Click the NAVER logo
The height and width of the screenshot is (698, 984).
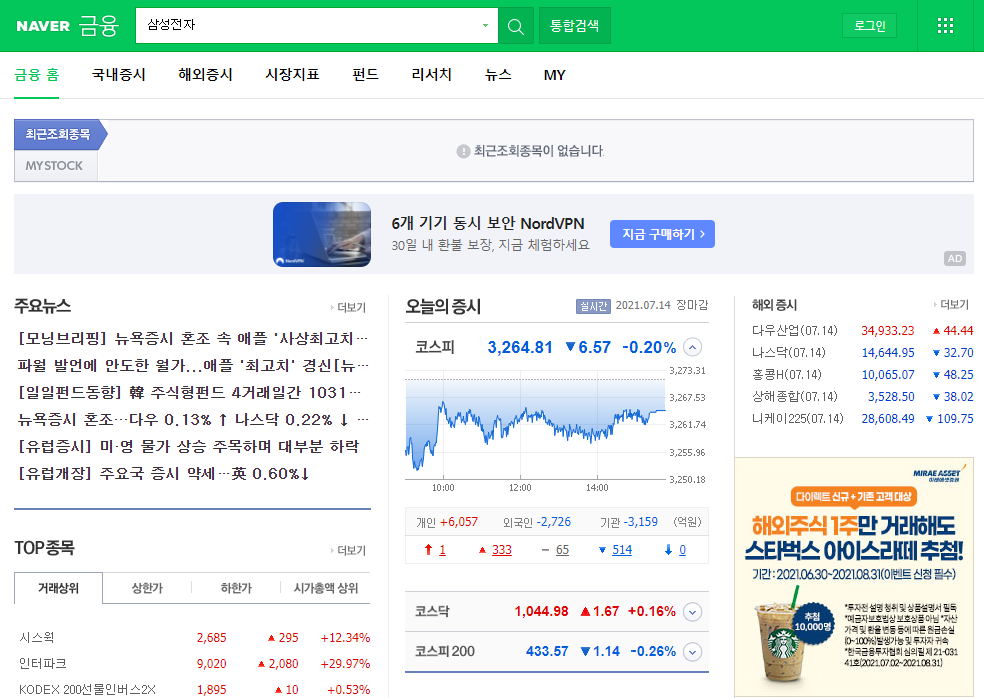[43, 26]
